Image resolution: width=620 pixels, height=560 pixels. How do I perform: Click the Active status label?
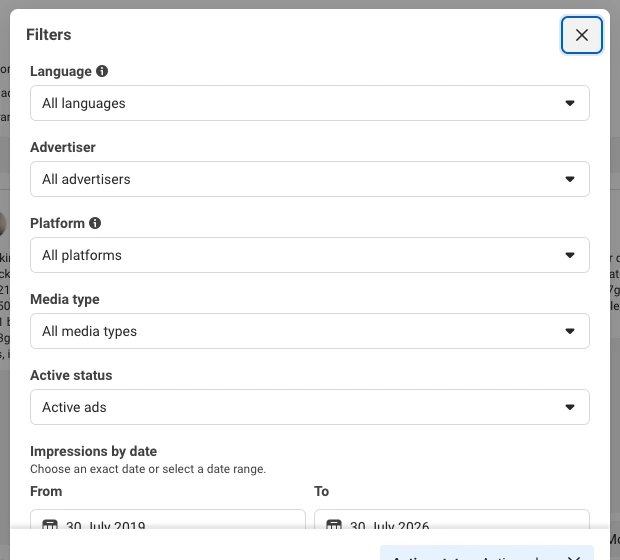click(71, 375)
